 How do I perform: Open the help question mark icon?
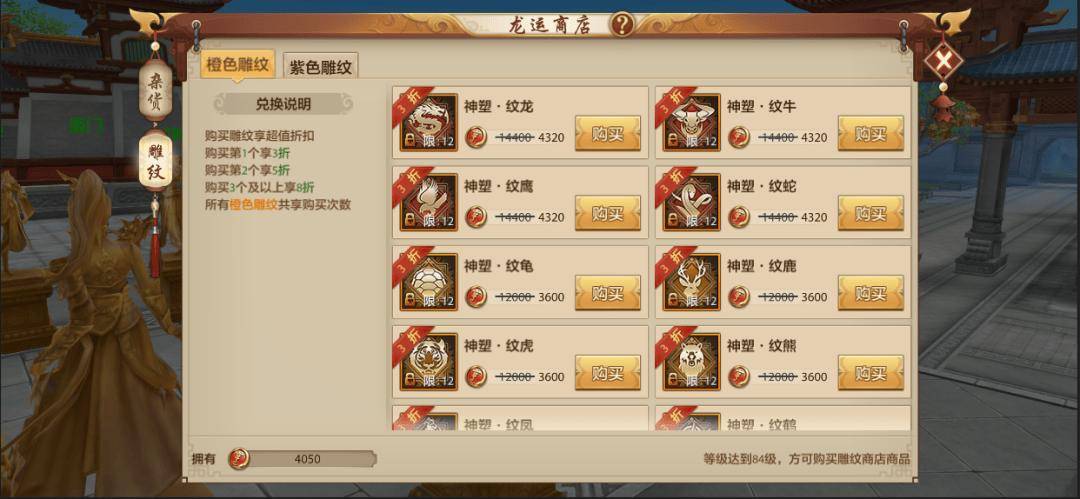622,25
